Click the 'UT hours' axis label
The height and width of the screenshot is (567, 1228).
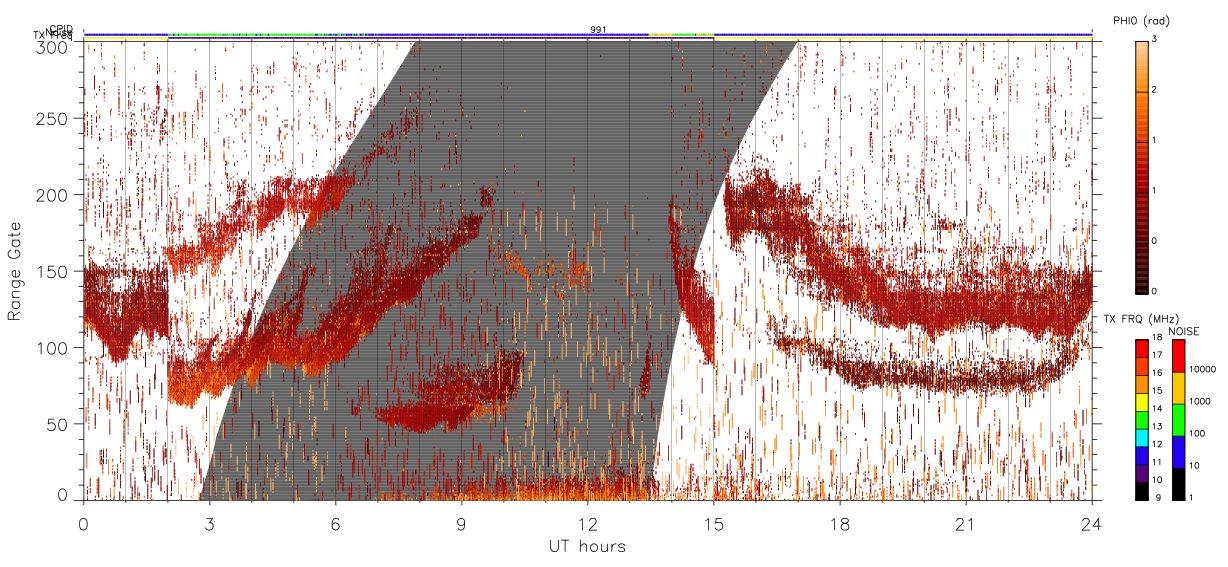pyautogui.click(x=587, y=546)
